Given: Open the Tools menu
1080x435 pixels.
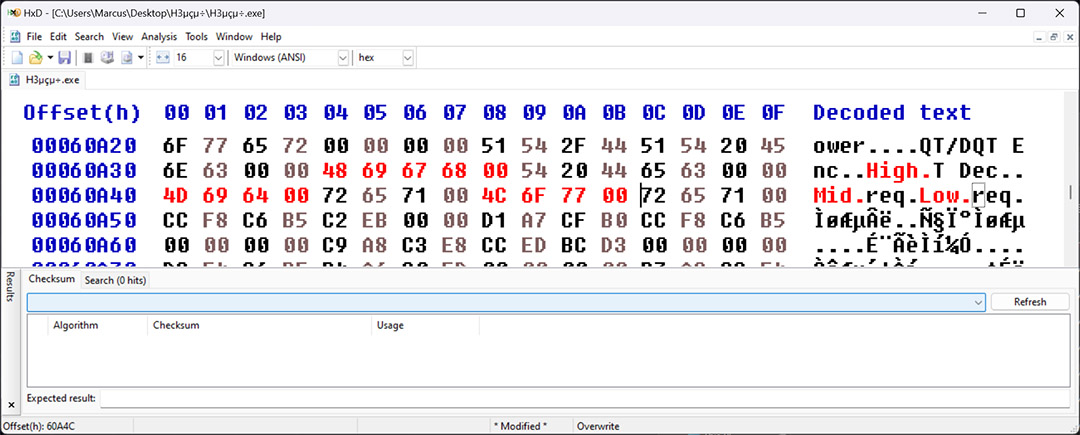Looking at the screenshot, I should click(x=196, y=37).
